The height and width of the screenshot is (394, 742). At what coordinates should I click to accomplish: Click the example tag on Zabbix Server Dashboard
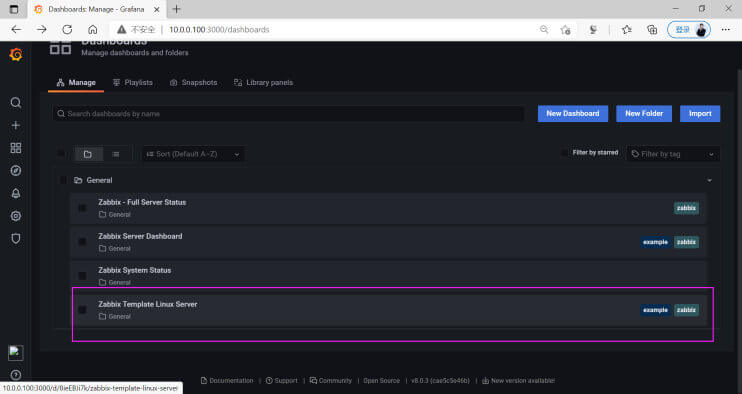click(x=655, y=242)
